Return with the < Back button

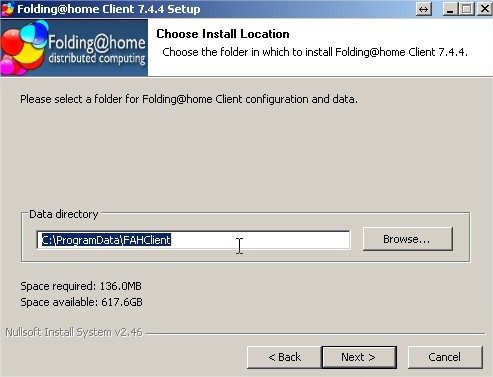(x=284, y=357)
